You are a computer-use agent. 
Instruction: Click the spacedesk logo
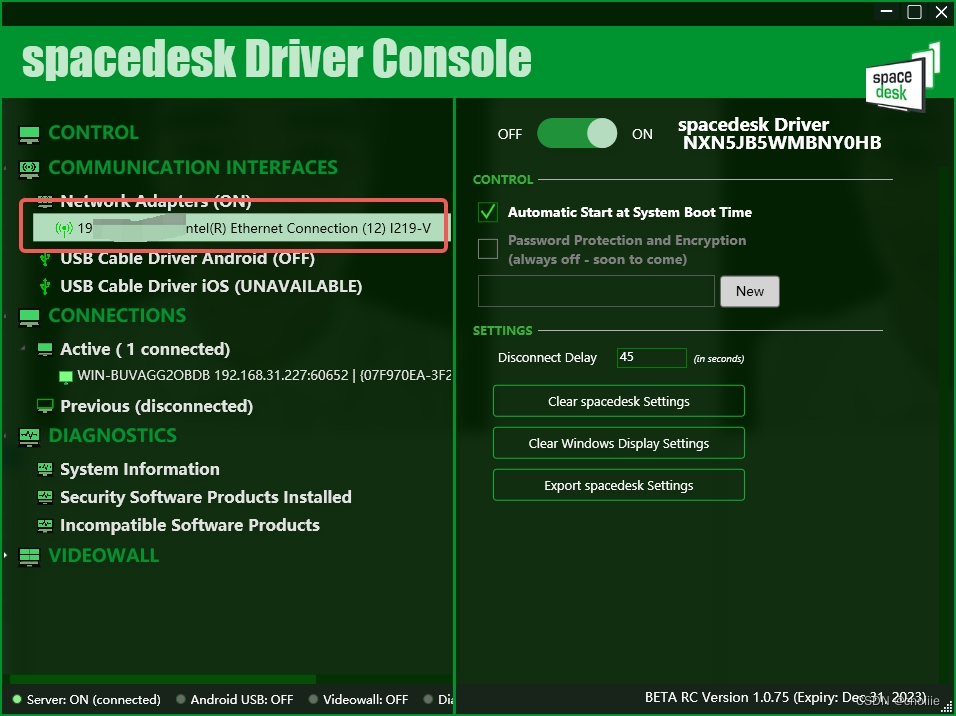coord(902,77)
